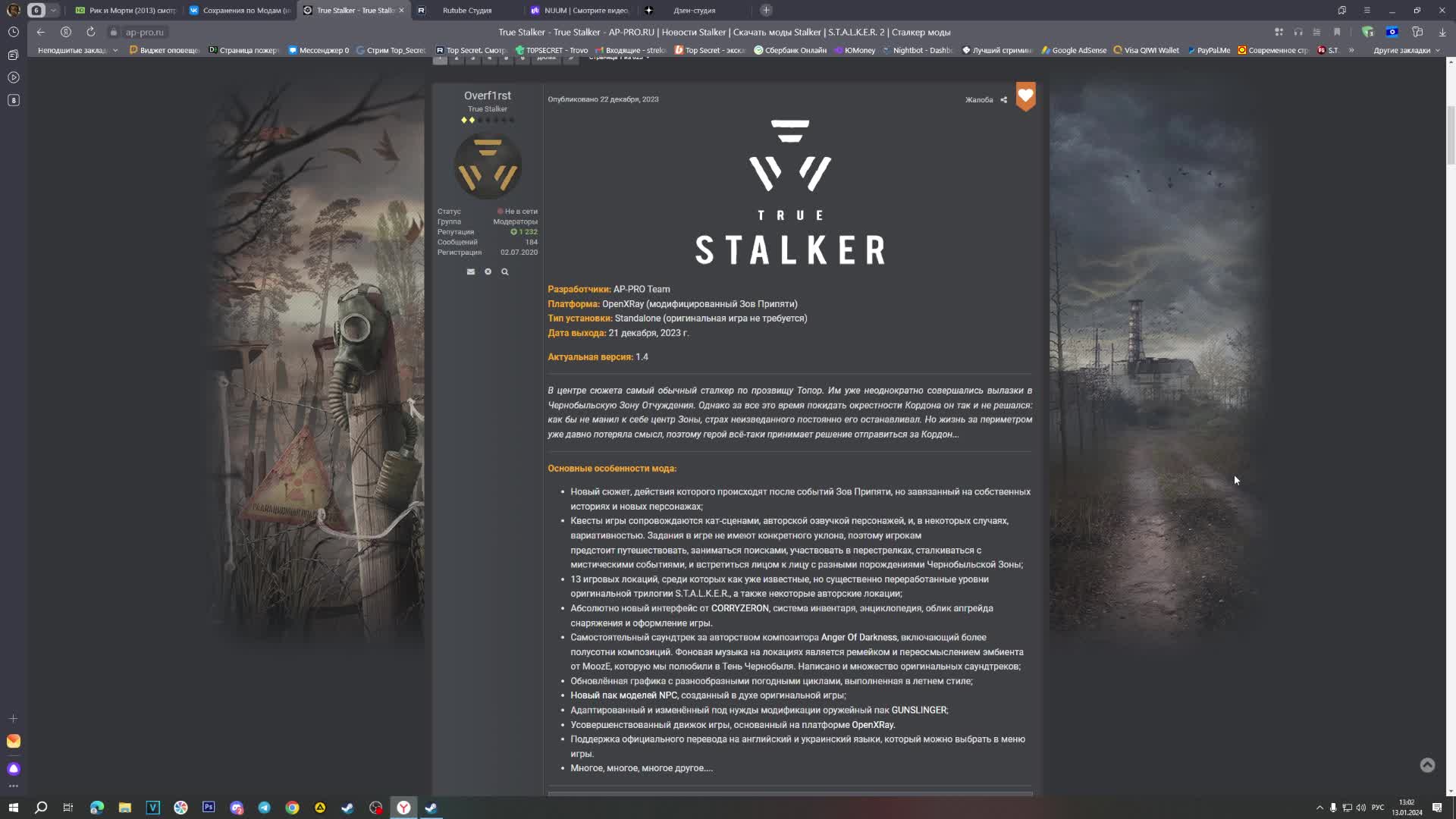Open Виджет оповещений bookmark
The height and width of the screenshot is (819, 1456).
pos(165,50)
